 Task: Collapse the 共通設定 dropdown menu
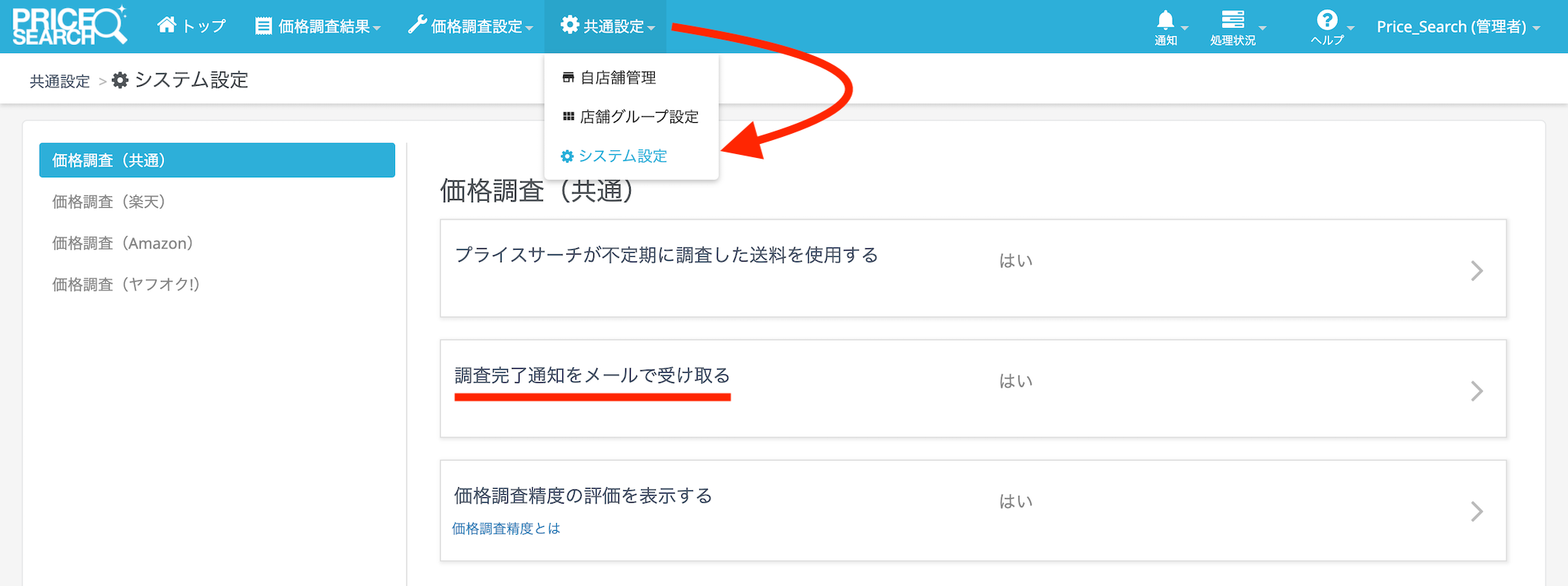click(607, 26)
